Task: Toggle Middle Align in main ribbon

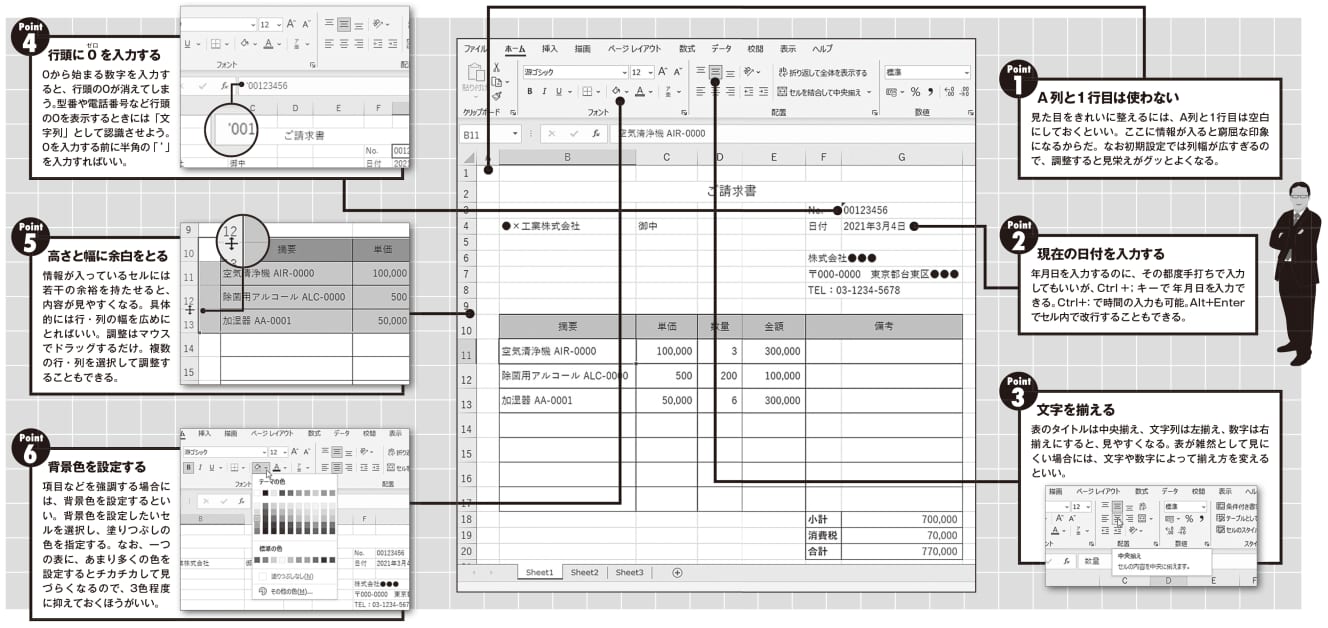Action: point(715,72)
